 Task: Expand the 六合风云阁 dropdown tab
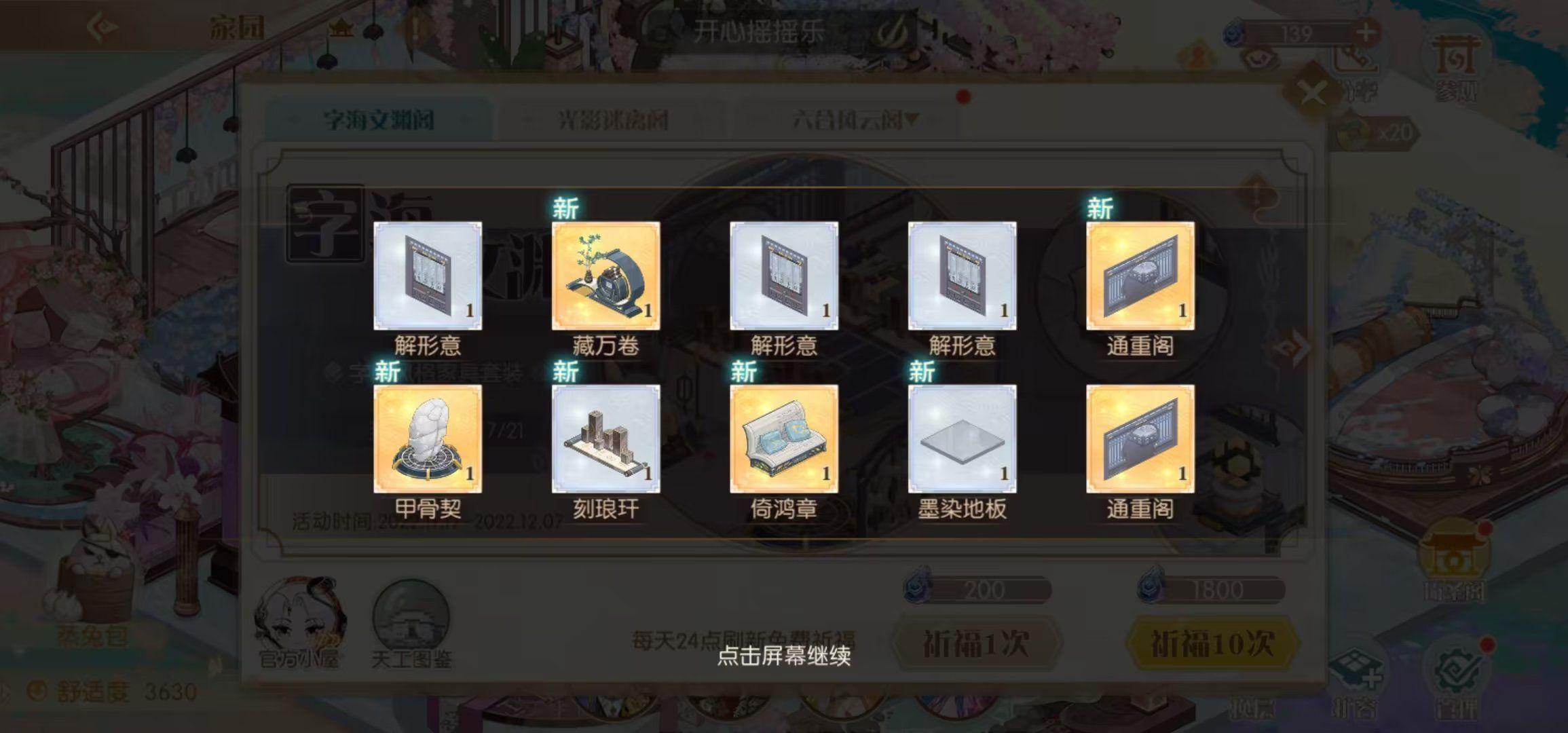(x=855, y=120)
